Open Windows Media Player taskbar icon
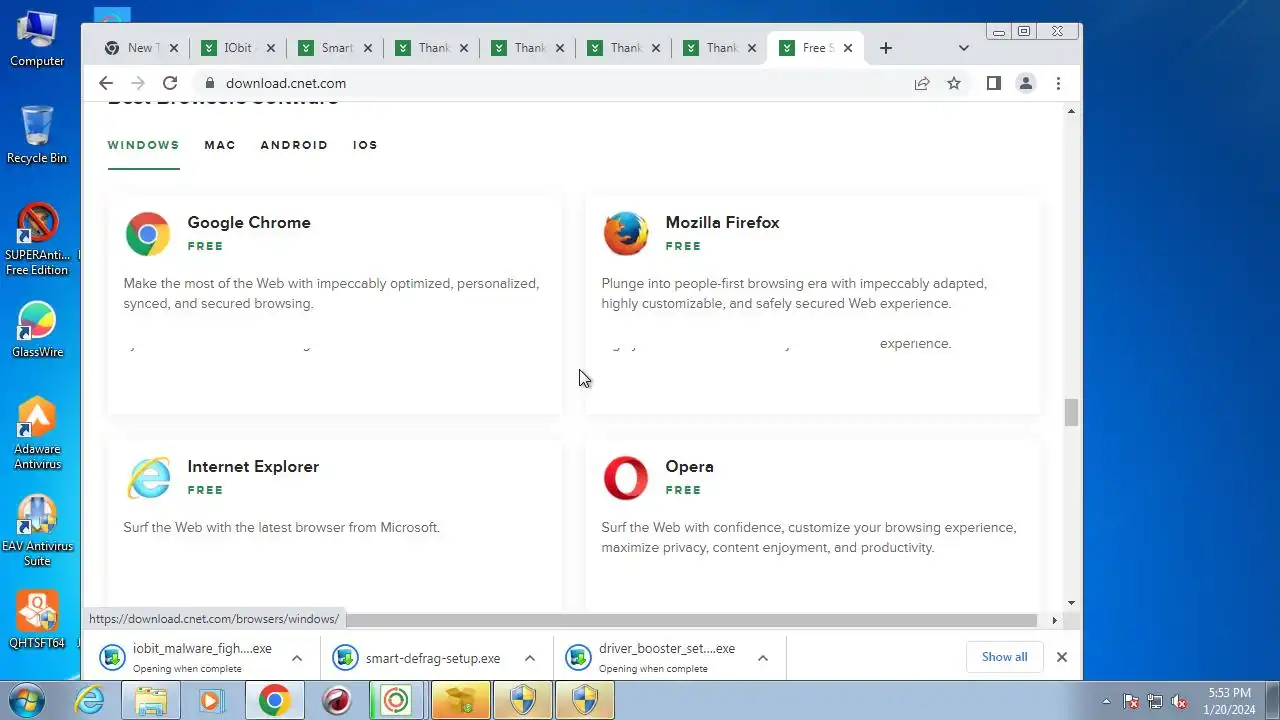 coord(211,700)
